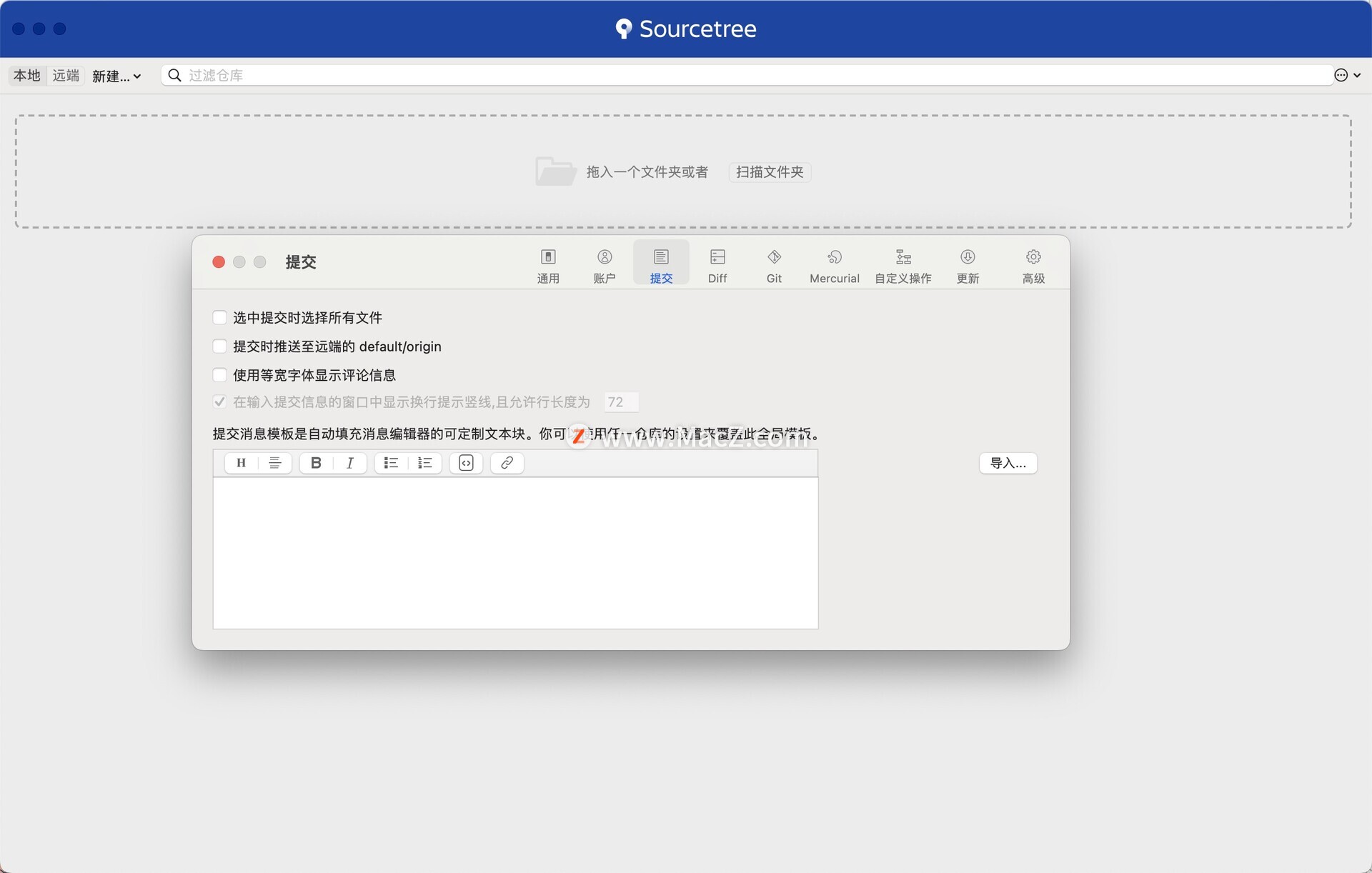Insert a hyperlink in template editor
This screenshot has height=873, width=1372.
507,463
